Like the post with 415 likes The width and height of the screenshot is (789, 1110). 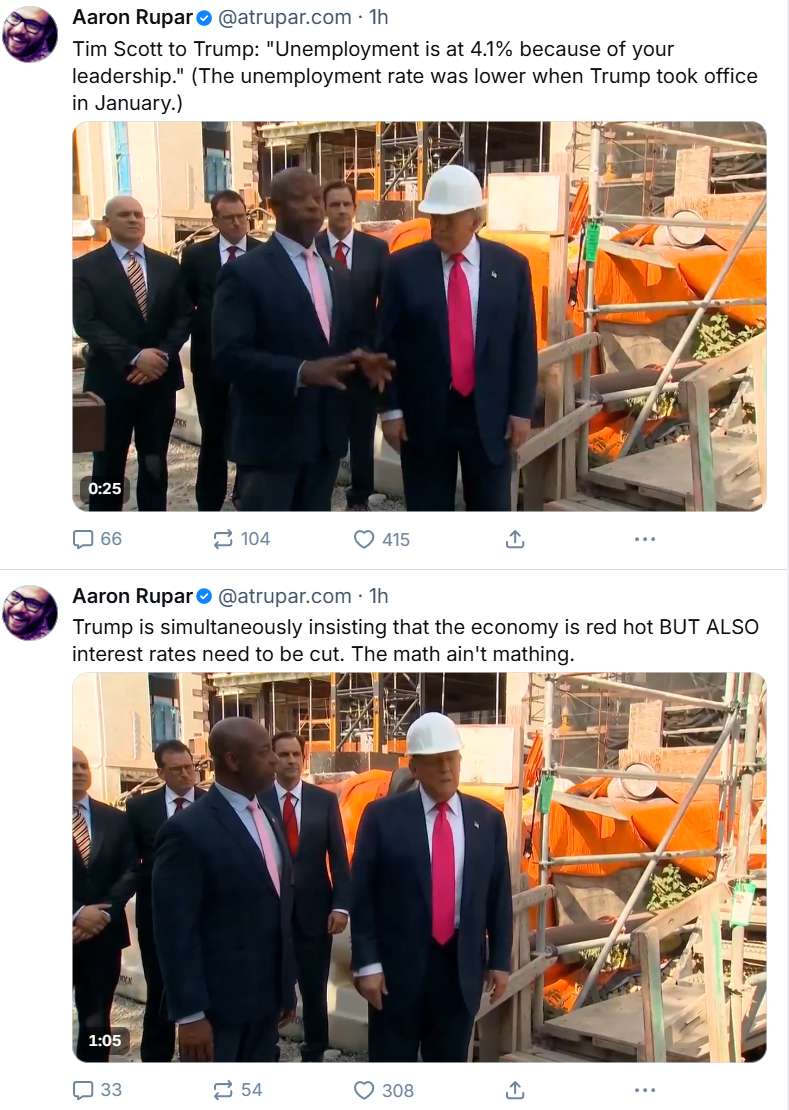[x=381, y=539]
